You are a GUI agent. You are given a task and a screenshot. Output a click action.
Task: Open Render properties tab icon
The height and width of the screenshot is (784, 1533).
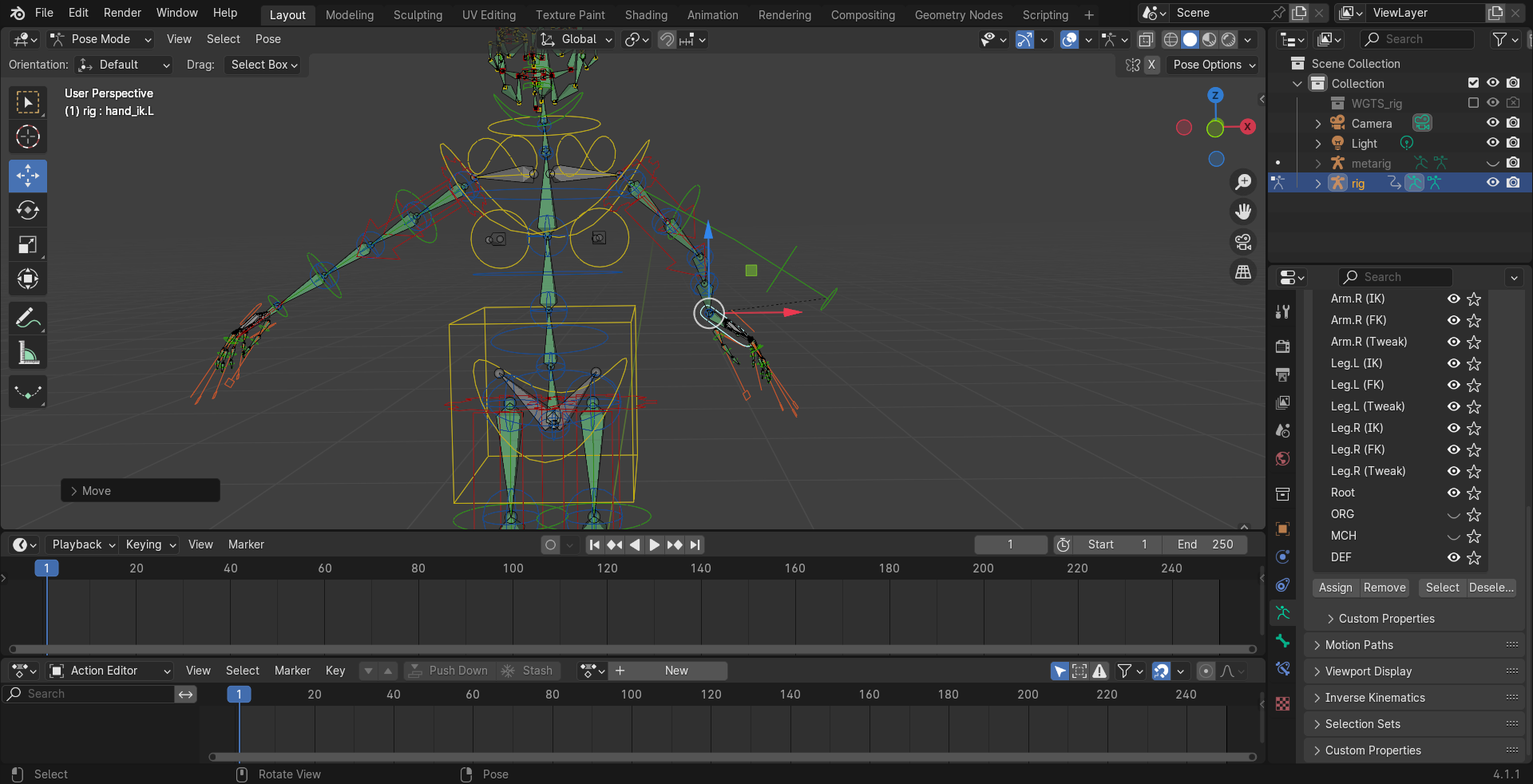point(1282,346)
